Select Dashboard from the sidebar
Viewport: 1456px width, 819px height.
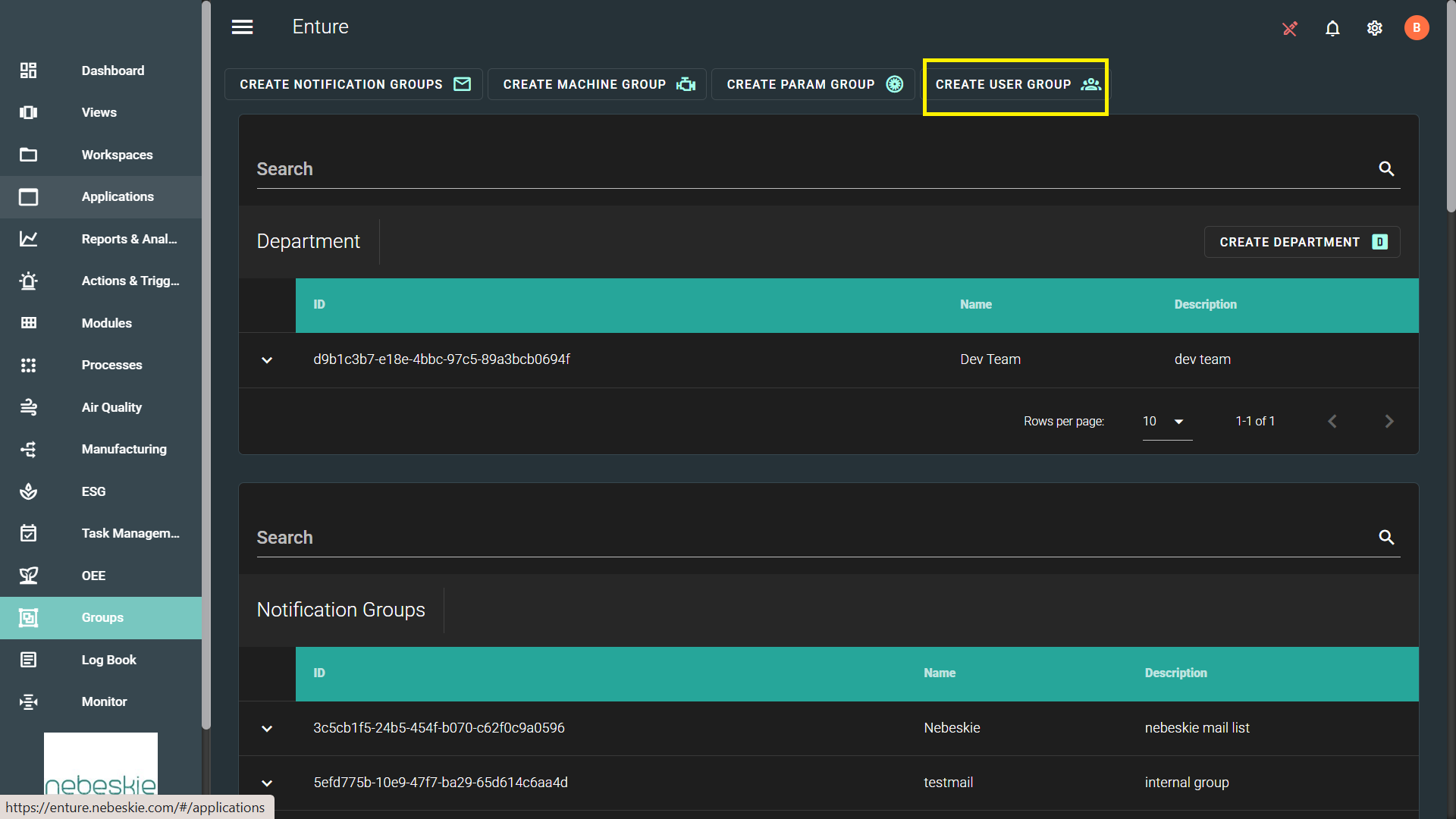click(112, 71)
